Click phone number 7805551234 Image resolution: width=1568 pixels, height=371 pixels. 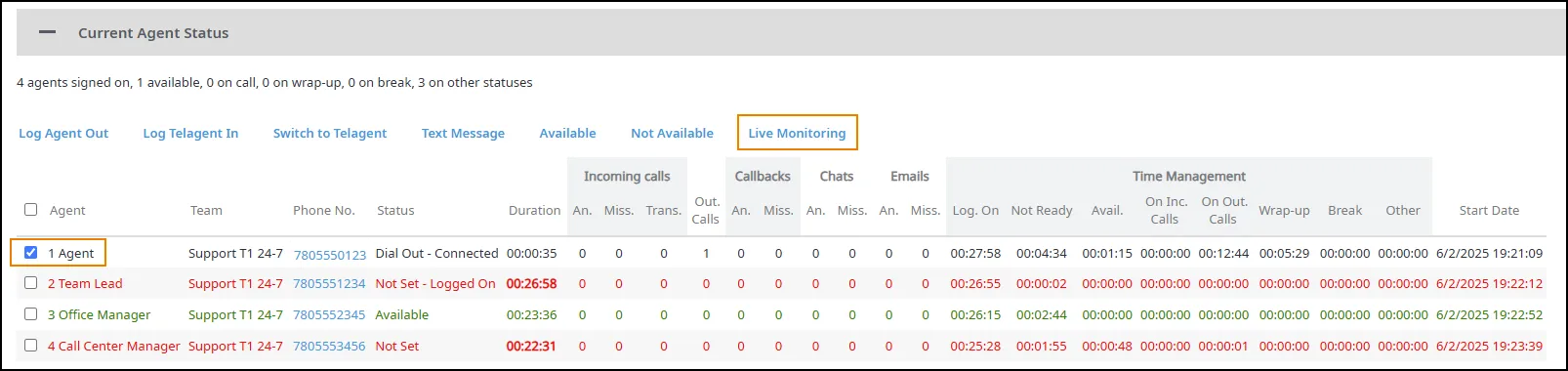click(330, 284)
